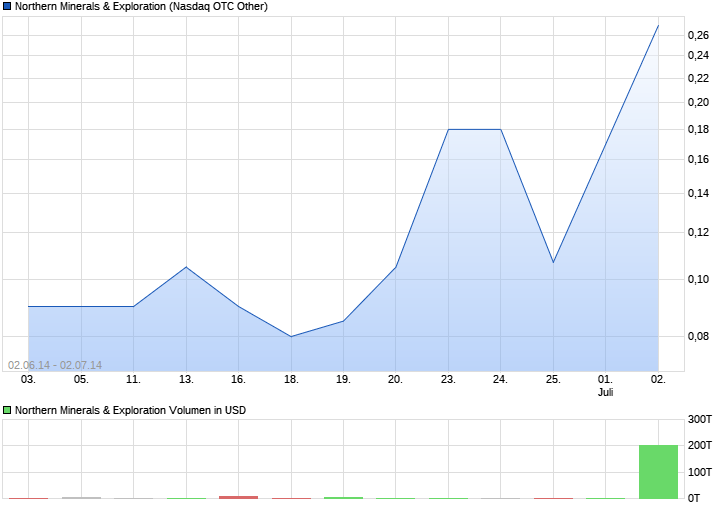Click the volume axis value '300T'
Viewport: 726px width, 508px height.
[700, 420]
